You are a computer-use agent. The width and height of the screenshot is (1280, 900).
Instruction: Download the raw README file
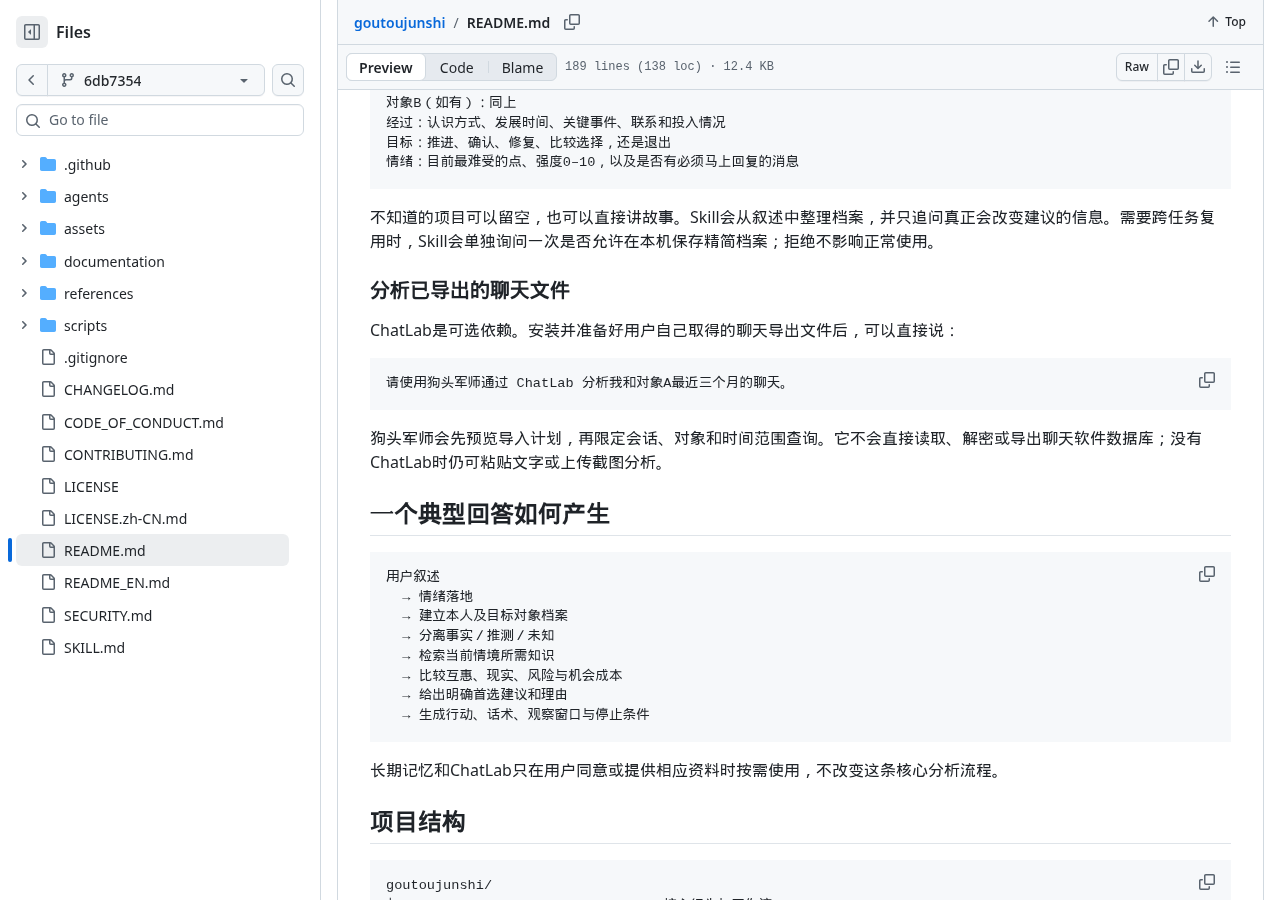point(1198,67)
